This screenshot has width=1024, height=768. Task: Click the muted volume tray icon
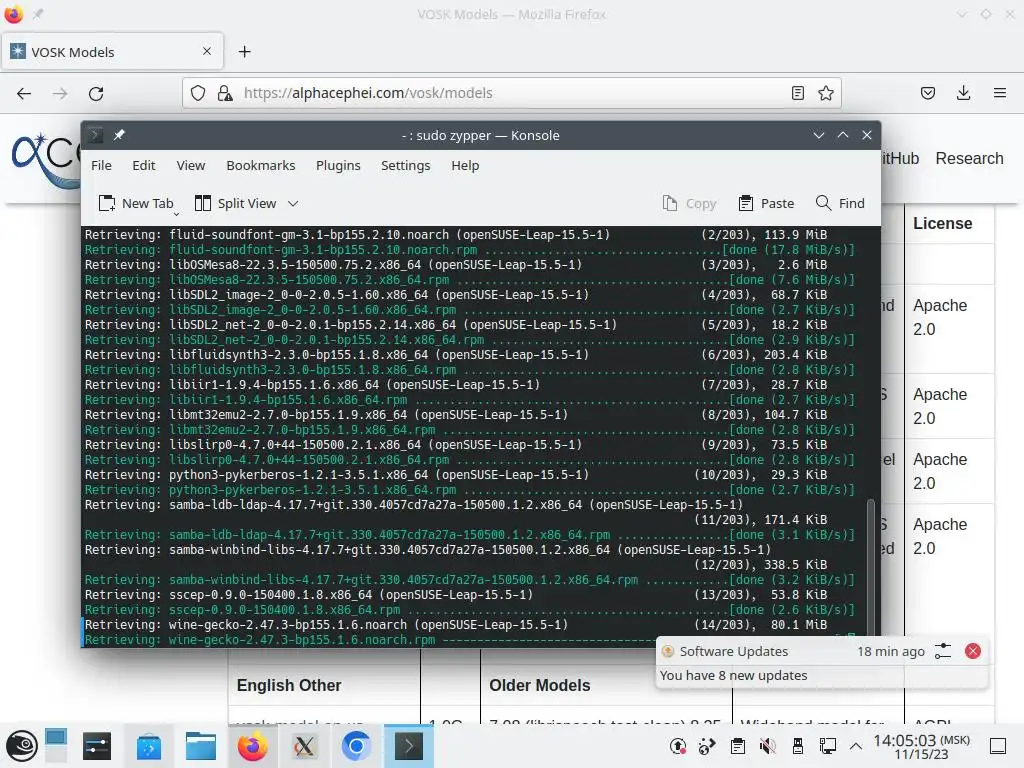click(768, 746)
